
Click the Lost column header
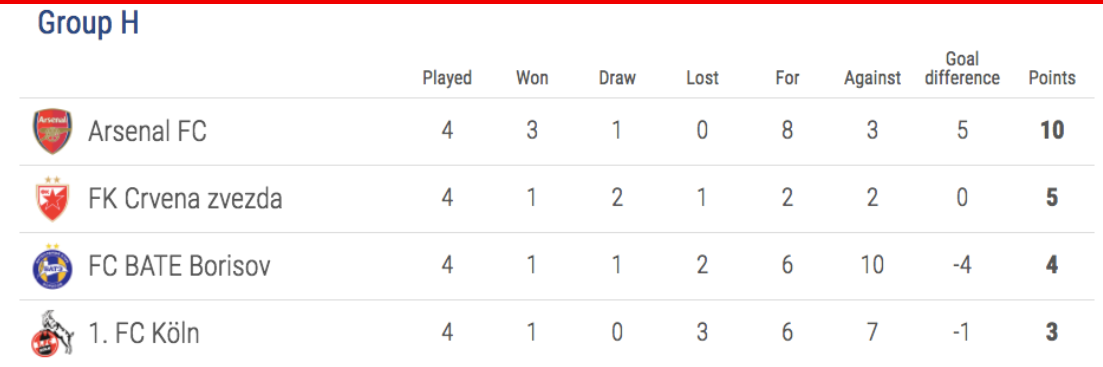[702, 77]
